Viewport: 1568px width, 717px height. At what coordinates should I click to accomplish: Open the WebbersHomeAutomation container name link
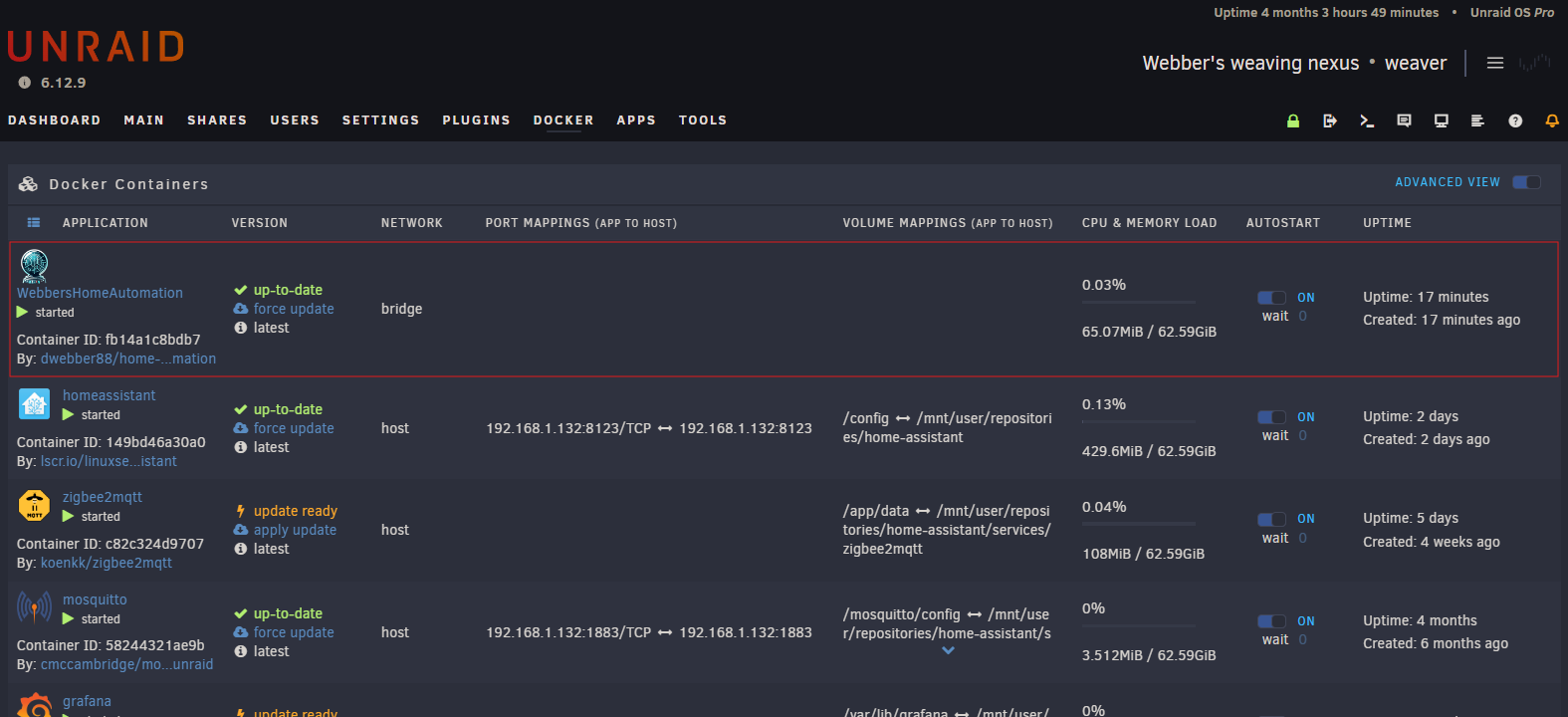[100, 293]
